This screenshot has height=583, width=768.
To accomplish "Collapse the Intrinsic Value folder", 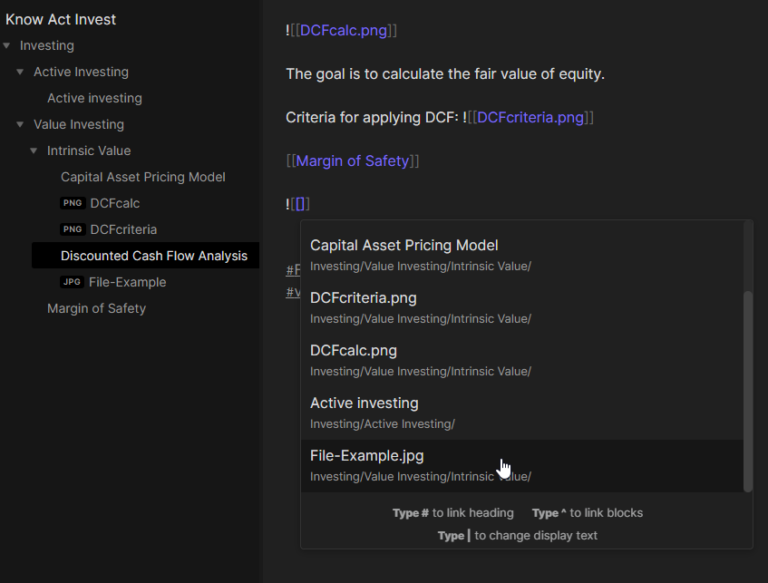I will coord(34,151).
